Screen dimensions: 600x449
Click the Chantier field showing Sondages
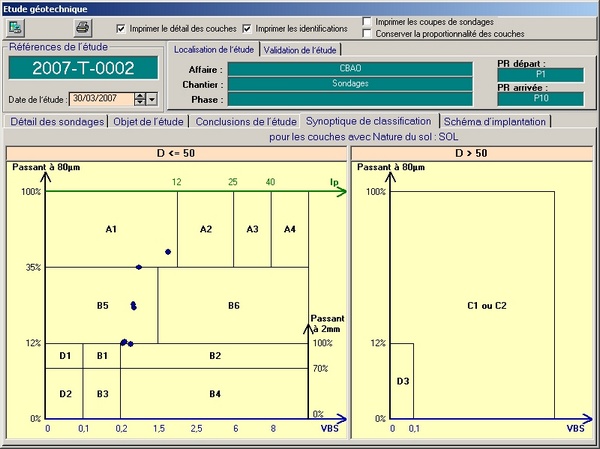(x=351, y=84)
